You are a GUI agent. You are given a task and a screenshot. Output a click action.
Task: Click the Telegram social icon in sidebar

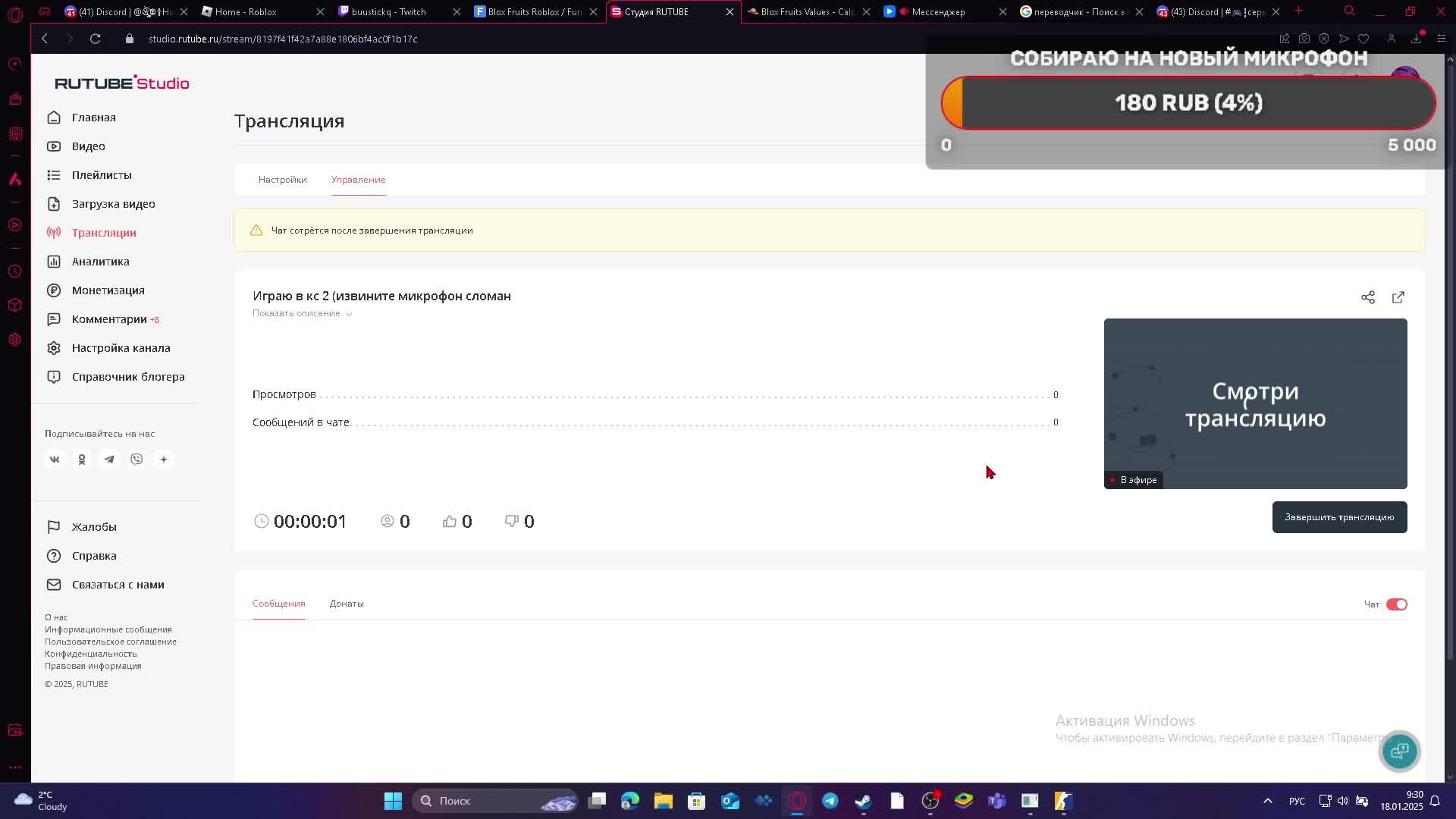click(x=109, y=460)
